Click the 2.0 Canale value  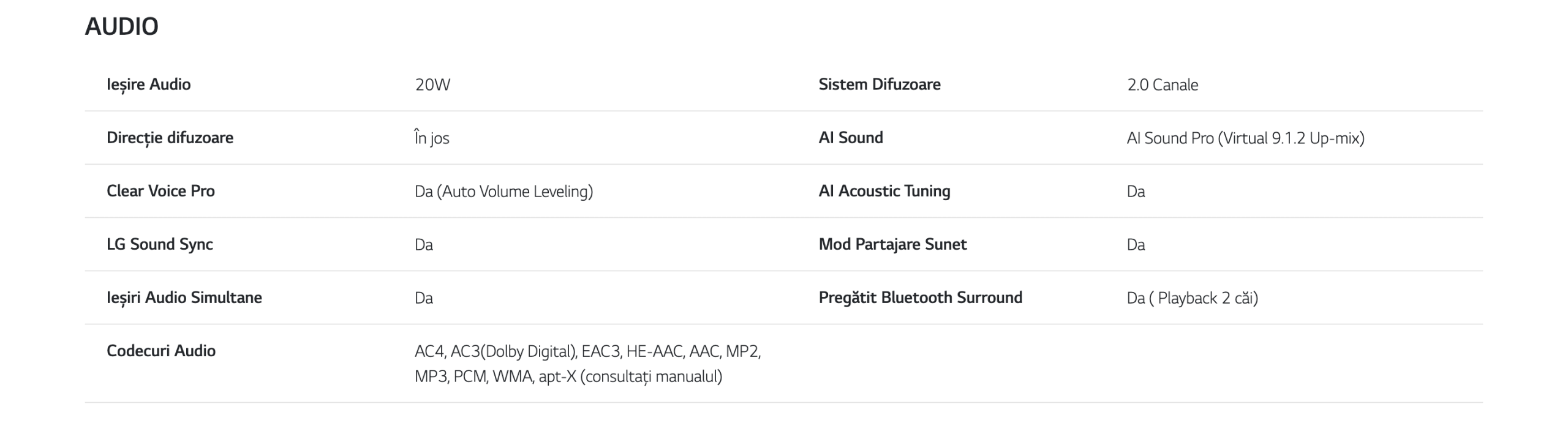pyautogui.click(x=1163, y=84)
